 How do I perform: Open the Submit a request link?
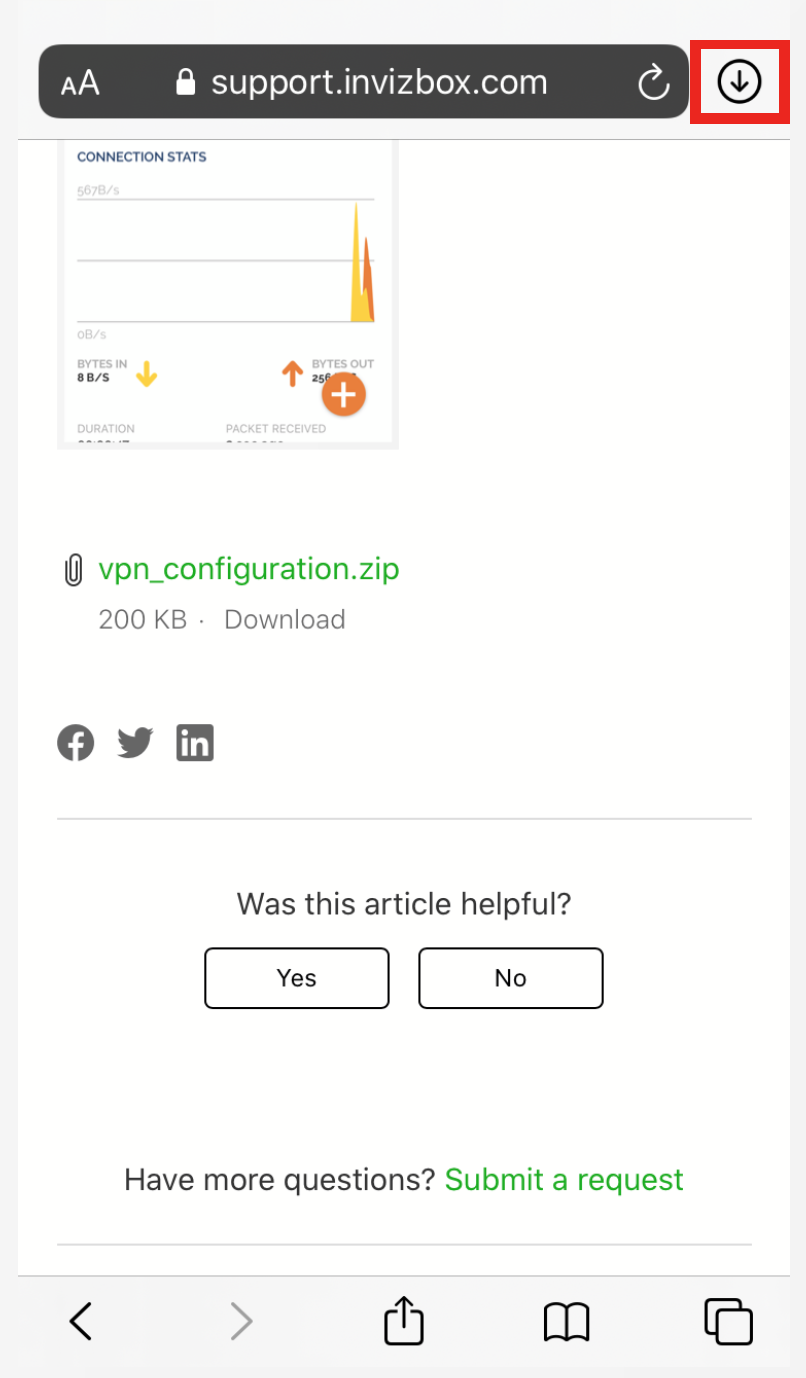(564, 1180)
